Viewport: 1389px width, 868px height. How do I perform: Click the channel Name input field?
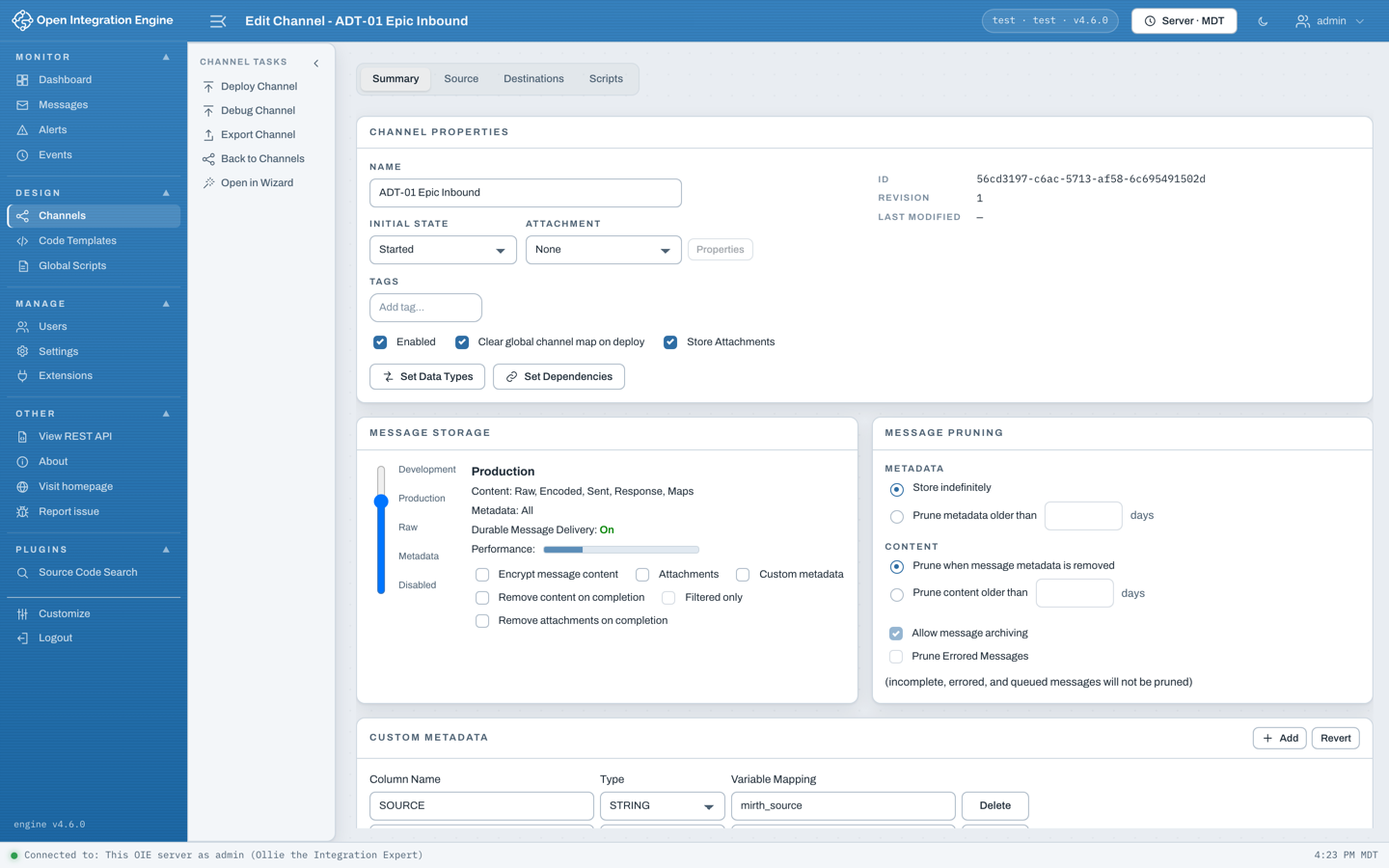[526, 193]
